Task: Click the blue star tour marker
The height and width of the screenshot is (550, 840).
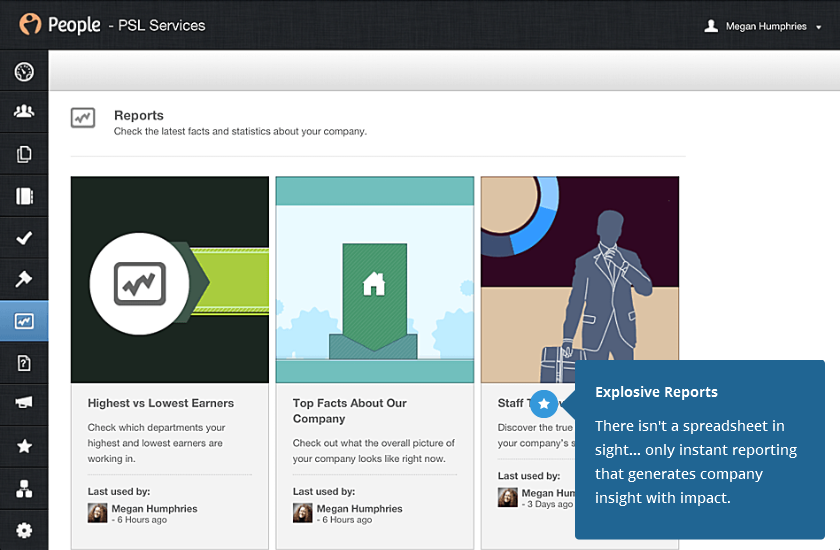Action: 544,403
